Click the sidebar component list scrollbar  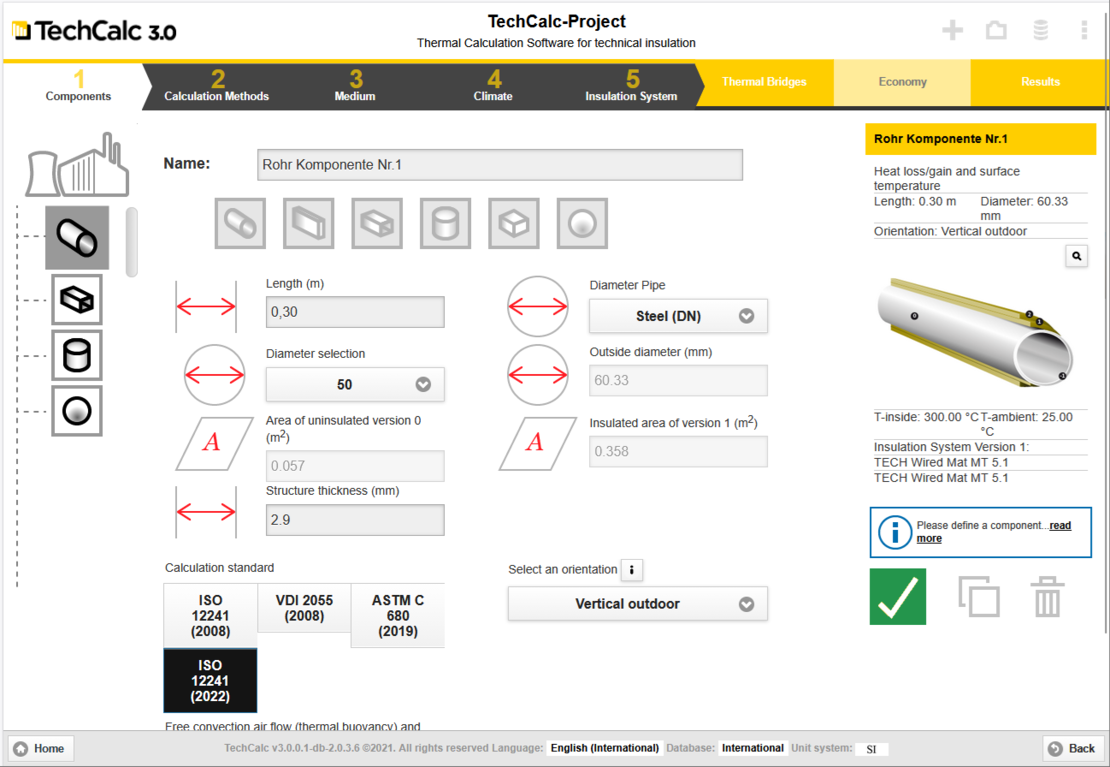[x=132, y=242]
